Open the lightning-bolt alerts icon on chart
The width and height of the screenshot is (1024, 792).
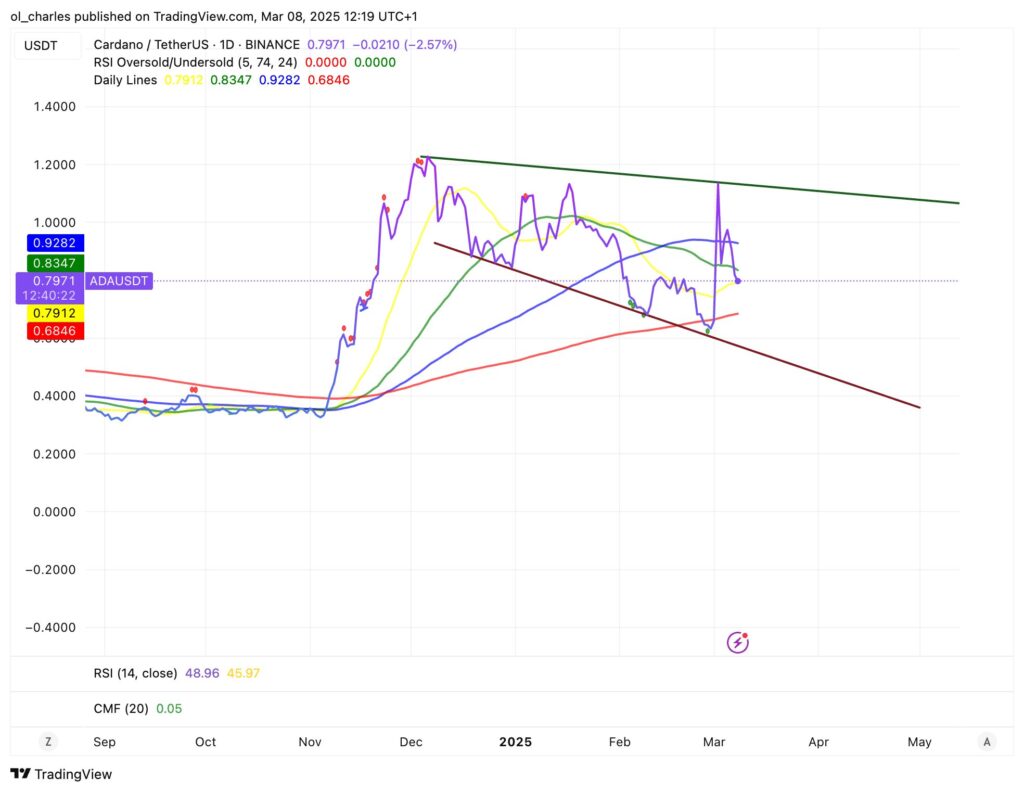click(x=737, y=642)
